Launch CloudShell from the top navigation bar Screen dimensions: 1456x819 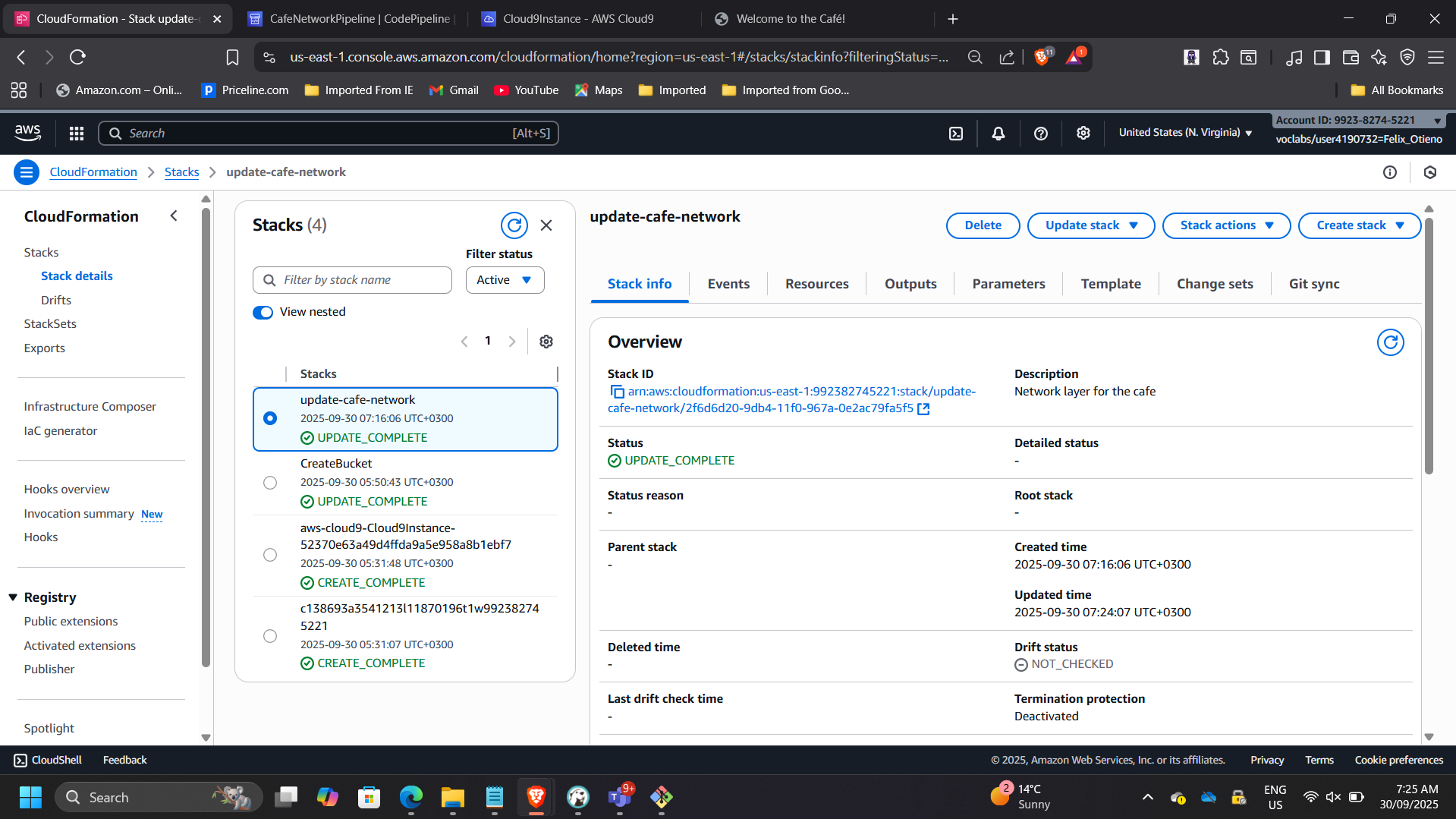pyautogui.click(x=956, y=134)
